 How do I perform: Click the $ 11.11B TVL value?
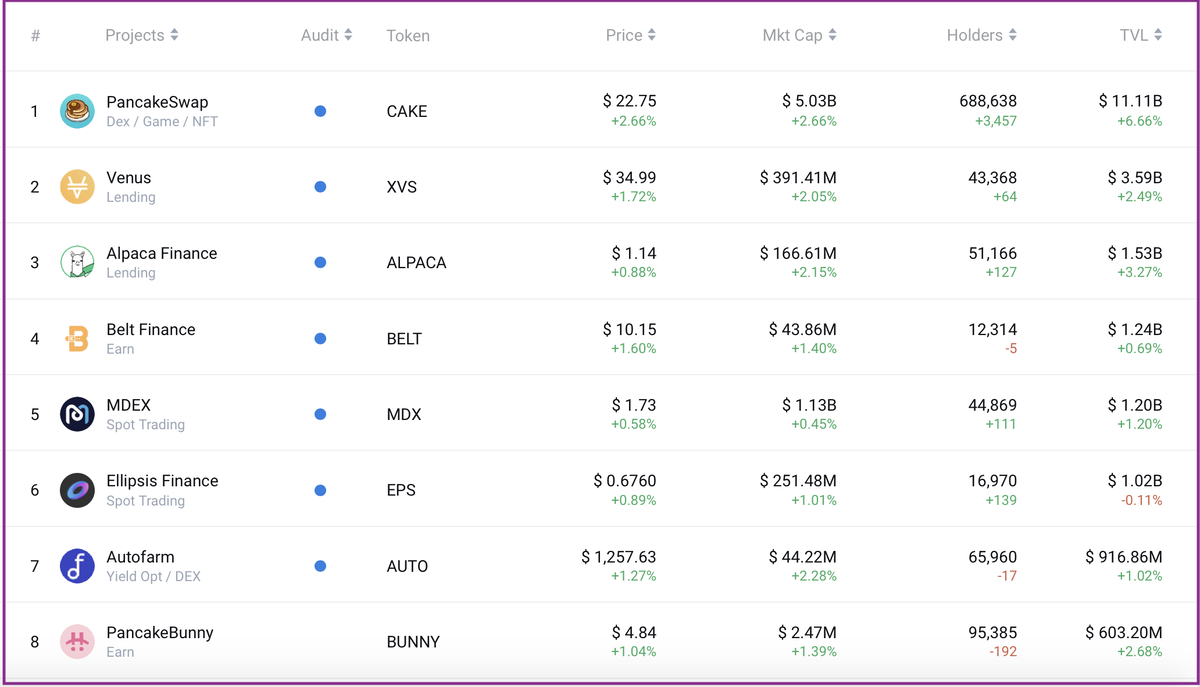click(x=1131, y=101)
